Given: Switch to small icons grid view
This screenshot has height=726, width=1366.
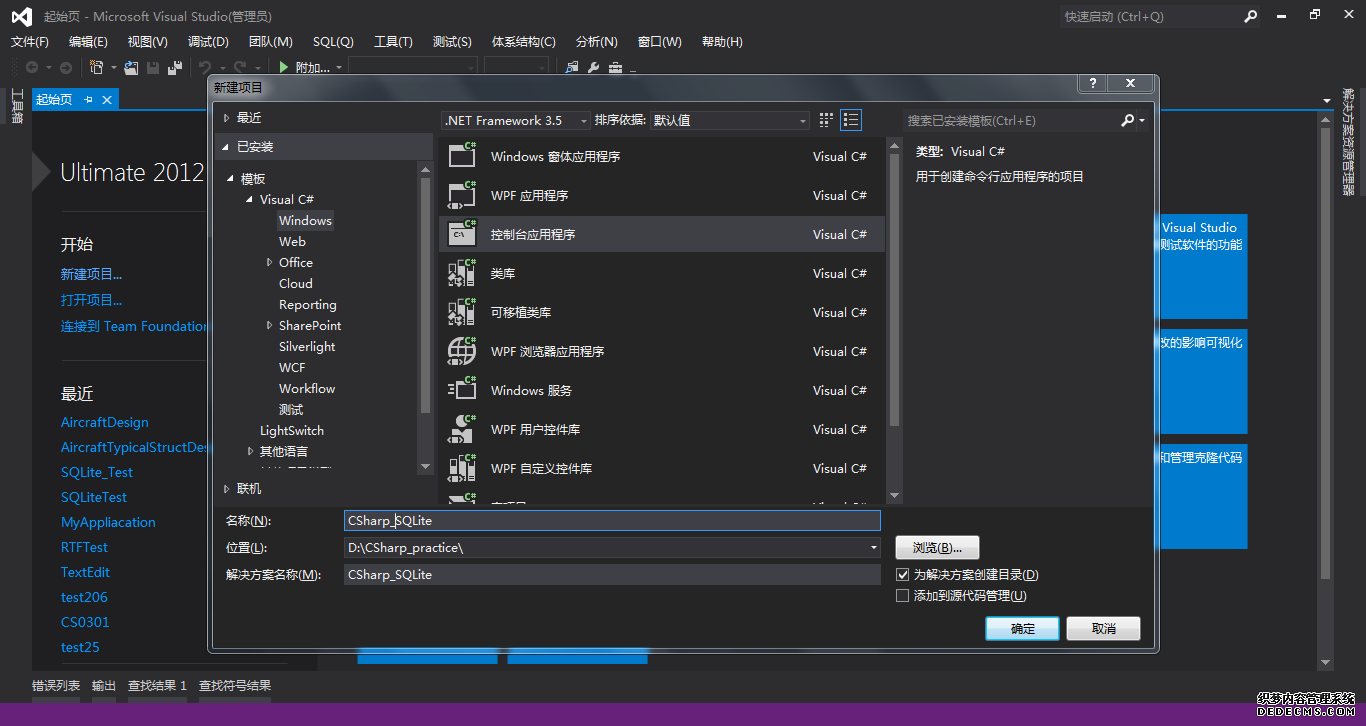Looking at the screenshot, I should [x=826, y=120].
